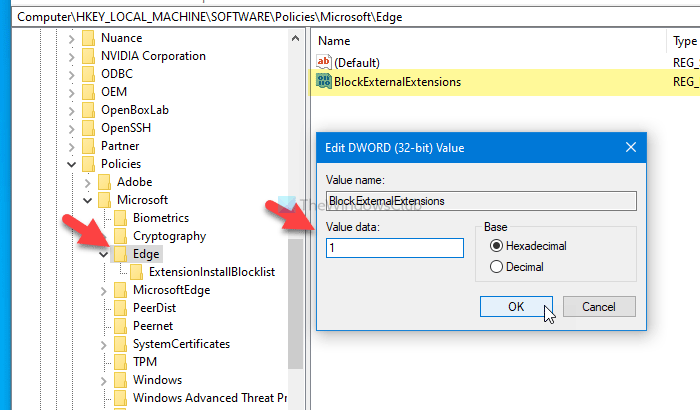Screen dimensions: 700x410
Task: Click the SystemCertificates folder icon
Action: click(120, 344)
